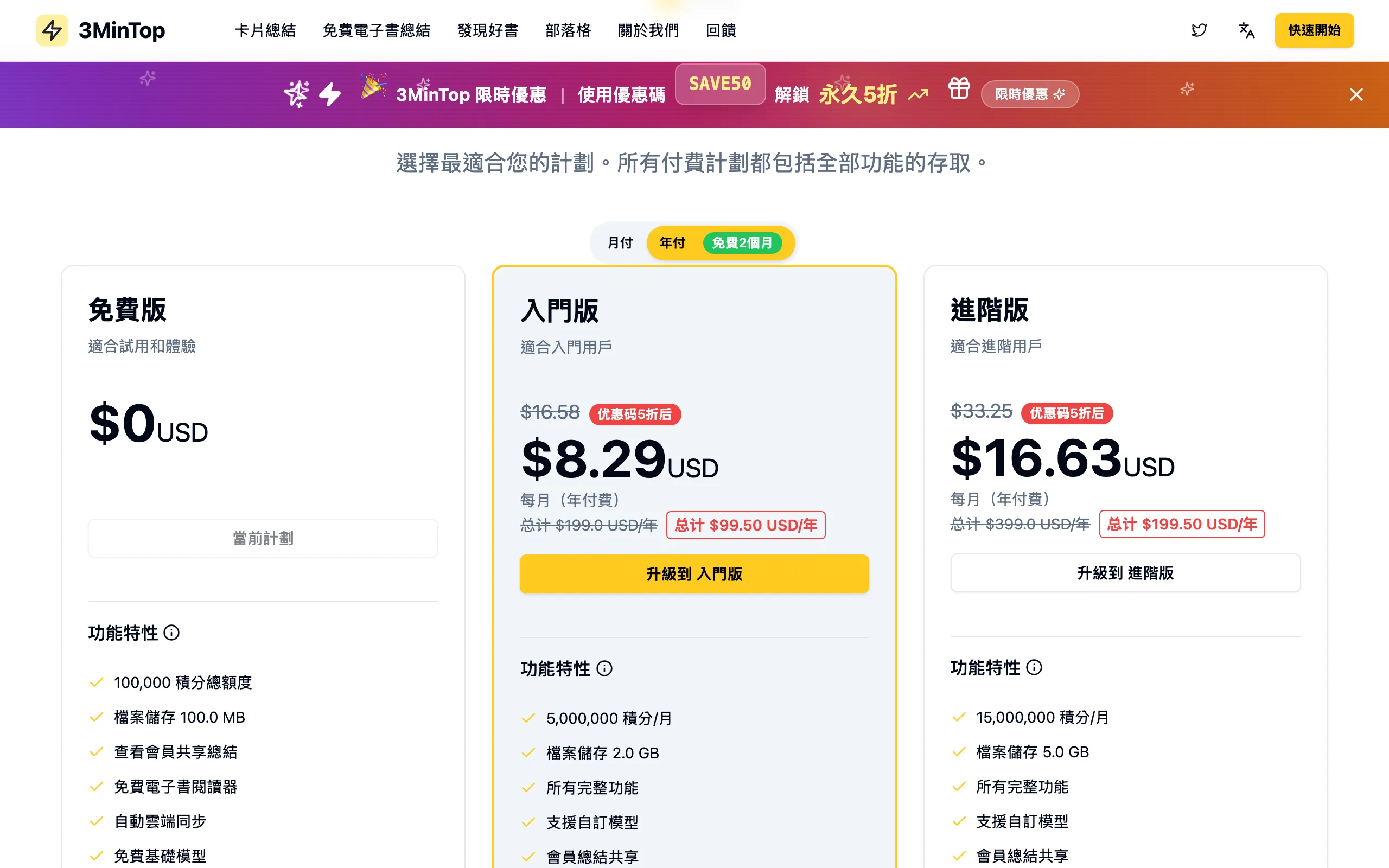Click 升級到 進階版 button
The height and width of the screenshot is (868, 1389).
pyautogui.click(x=1125, y=572)
